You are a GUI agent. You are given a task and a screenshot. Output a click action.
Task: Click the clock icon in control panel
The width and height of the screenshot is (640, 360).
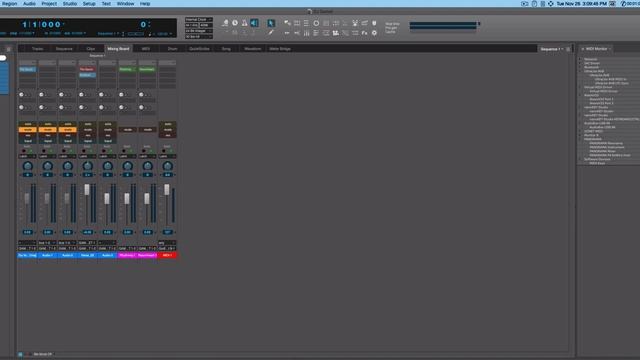[x=235, y=23]
